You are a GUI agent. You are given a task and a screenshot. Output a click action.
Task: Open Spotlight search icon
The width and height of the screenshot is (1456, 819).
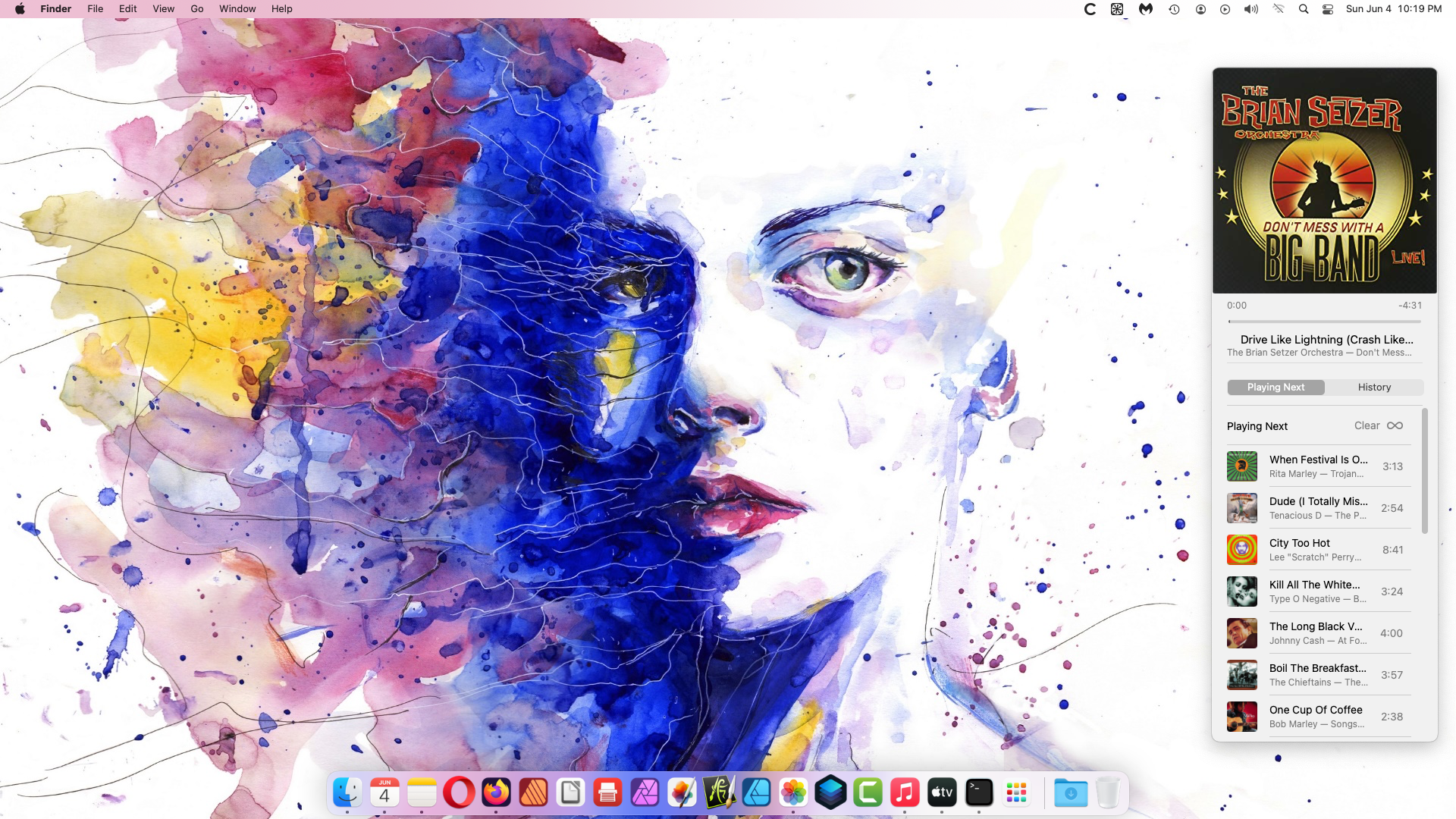click(1304, 9)
